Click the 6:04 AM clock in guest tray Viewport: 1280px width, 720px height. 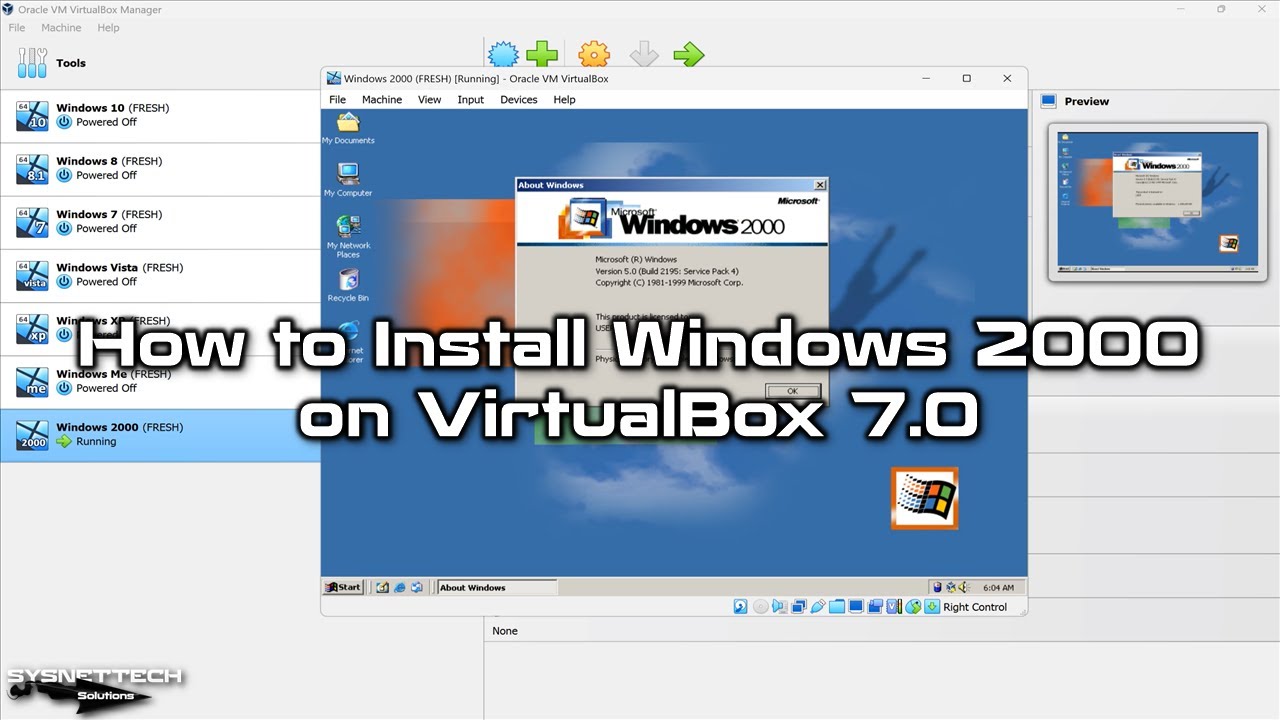[x=998, y=588]
